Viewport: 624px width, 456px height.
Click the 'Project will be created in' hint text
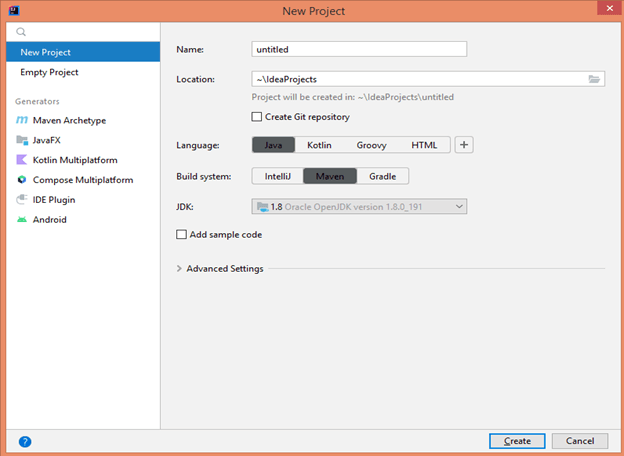pos(353,97)
